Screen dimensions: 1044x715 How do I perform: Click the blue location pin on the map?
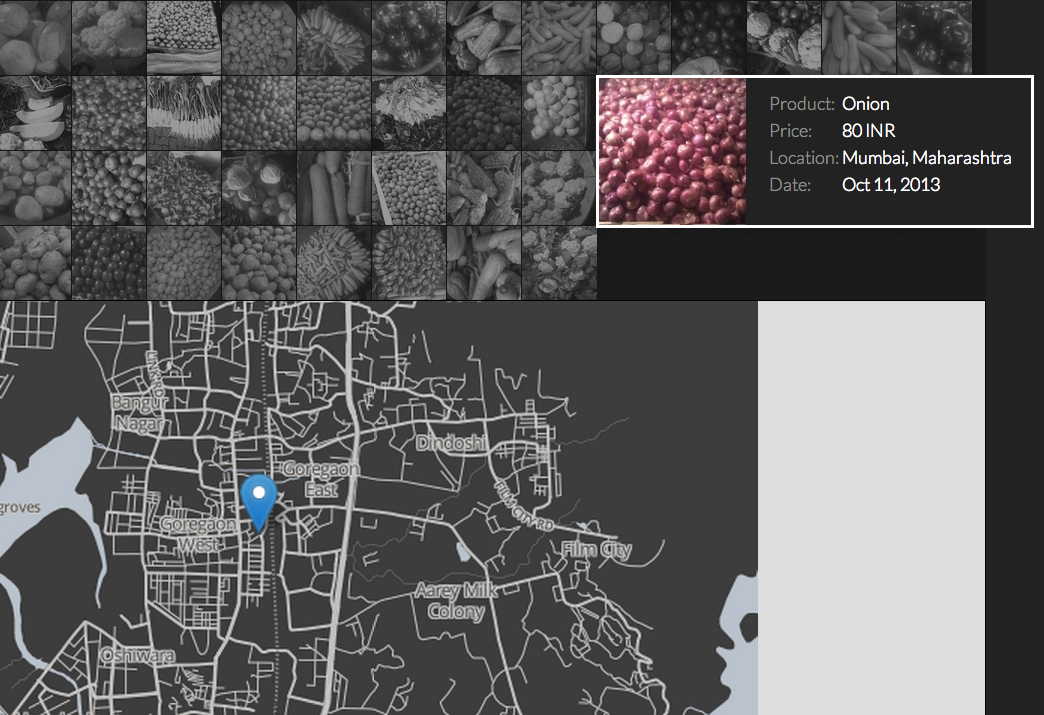click(259, 503)
